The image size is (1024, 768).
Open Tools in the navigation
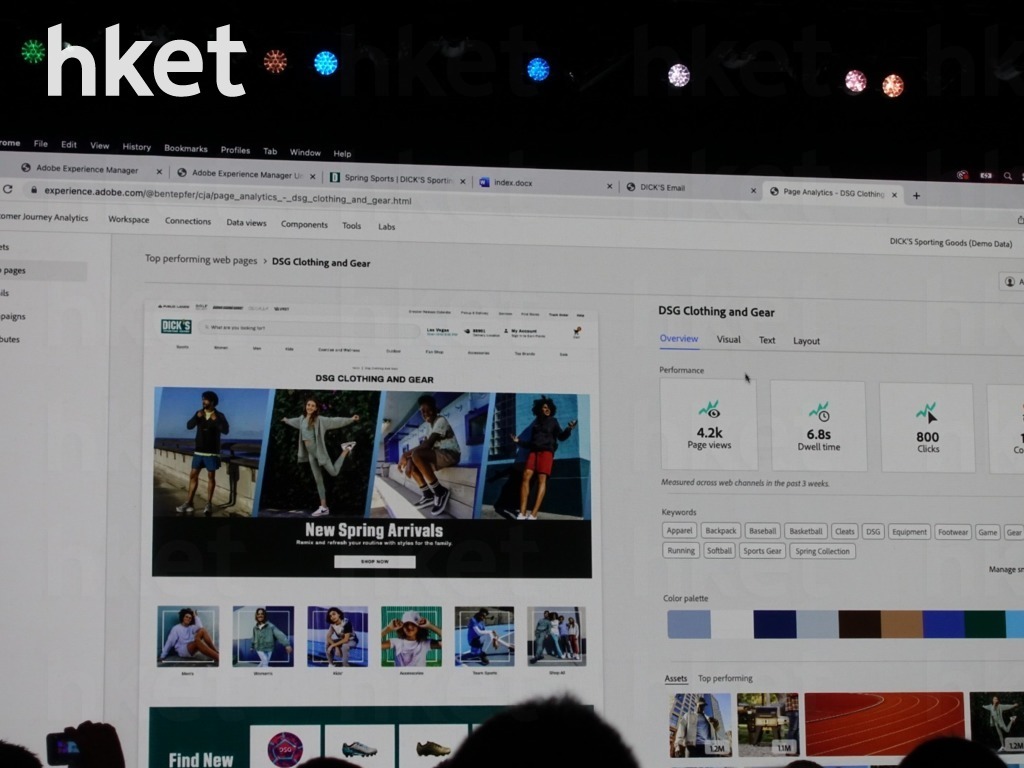click(351, 226)
